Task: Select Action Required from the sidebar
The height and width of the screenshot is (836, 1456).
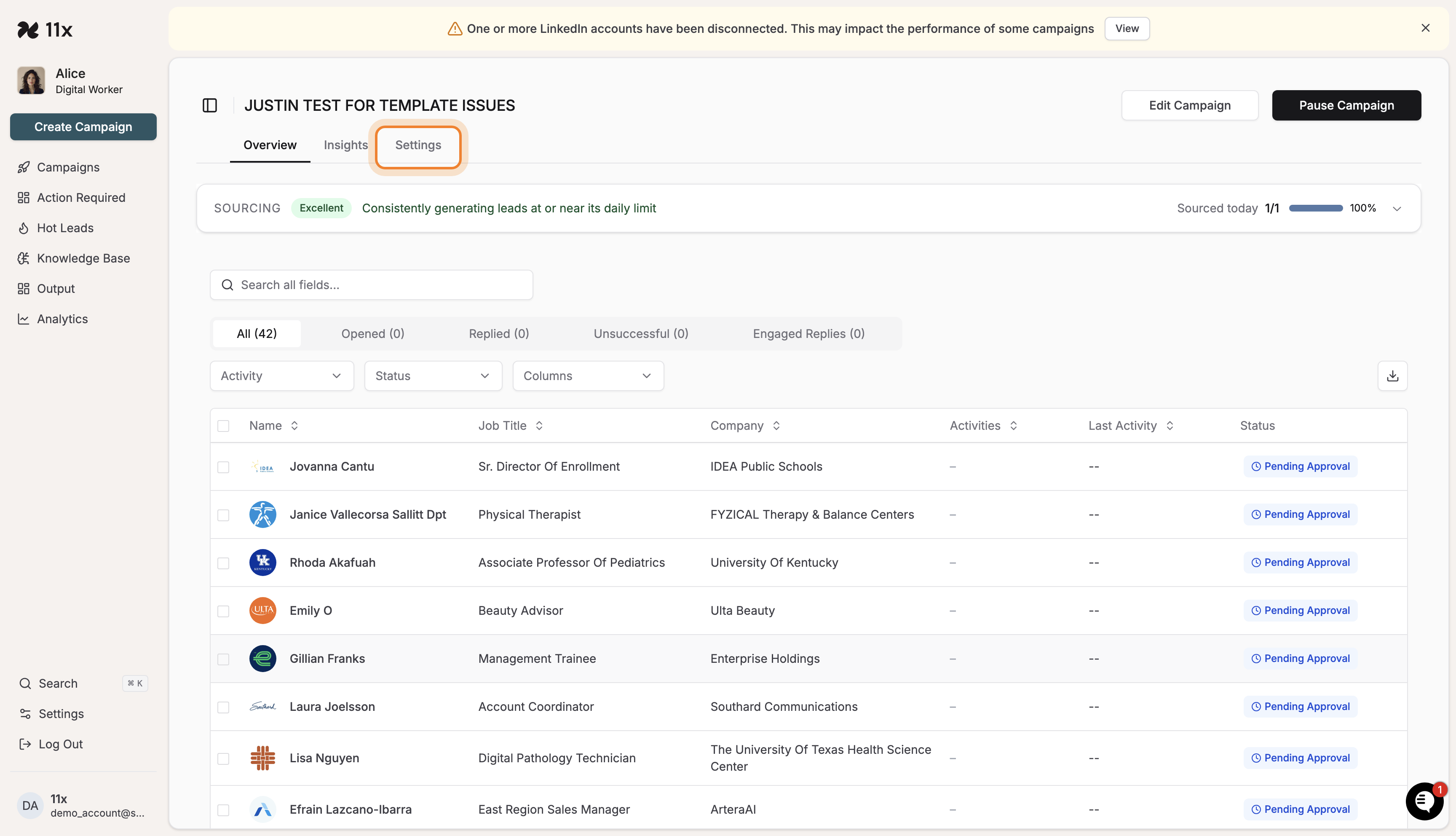Action: (81, 197)
